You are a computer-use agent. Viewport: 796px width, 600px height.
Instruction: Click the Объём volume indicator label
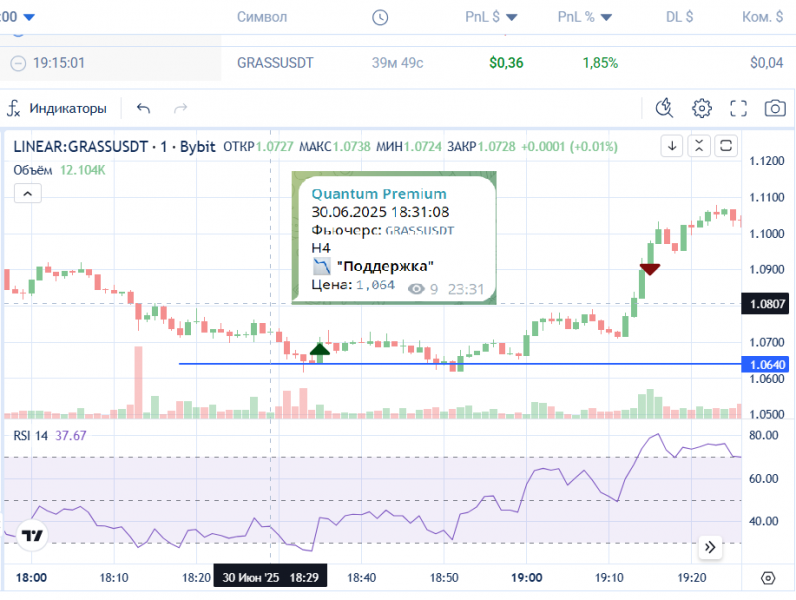click(32, 170)
